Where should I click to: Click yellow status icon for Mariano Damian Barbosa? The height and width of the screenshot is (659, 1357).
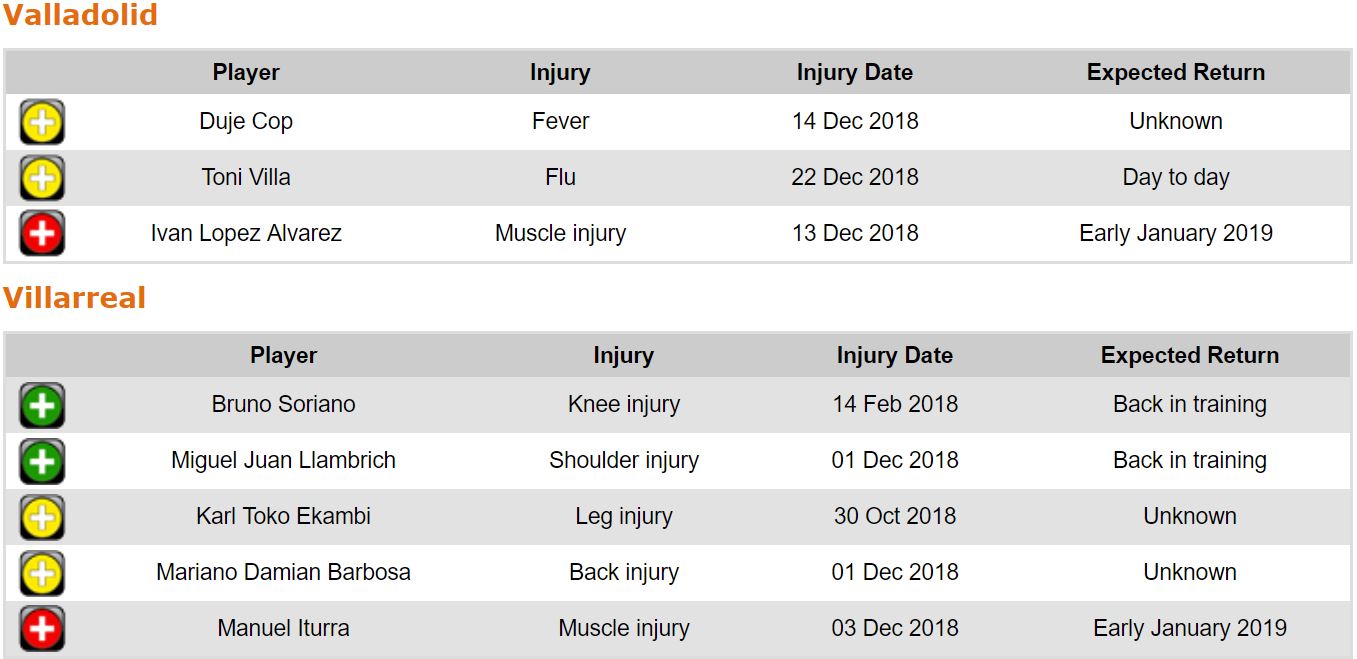click(x=42, y=574)
